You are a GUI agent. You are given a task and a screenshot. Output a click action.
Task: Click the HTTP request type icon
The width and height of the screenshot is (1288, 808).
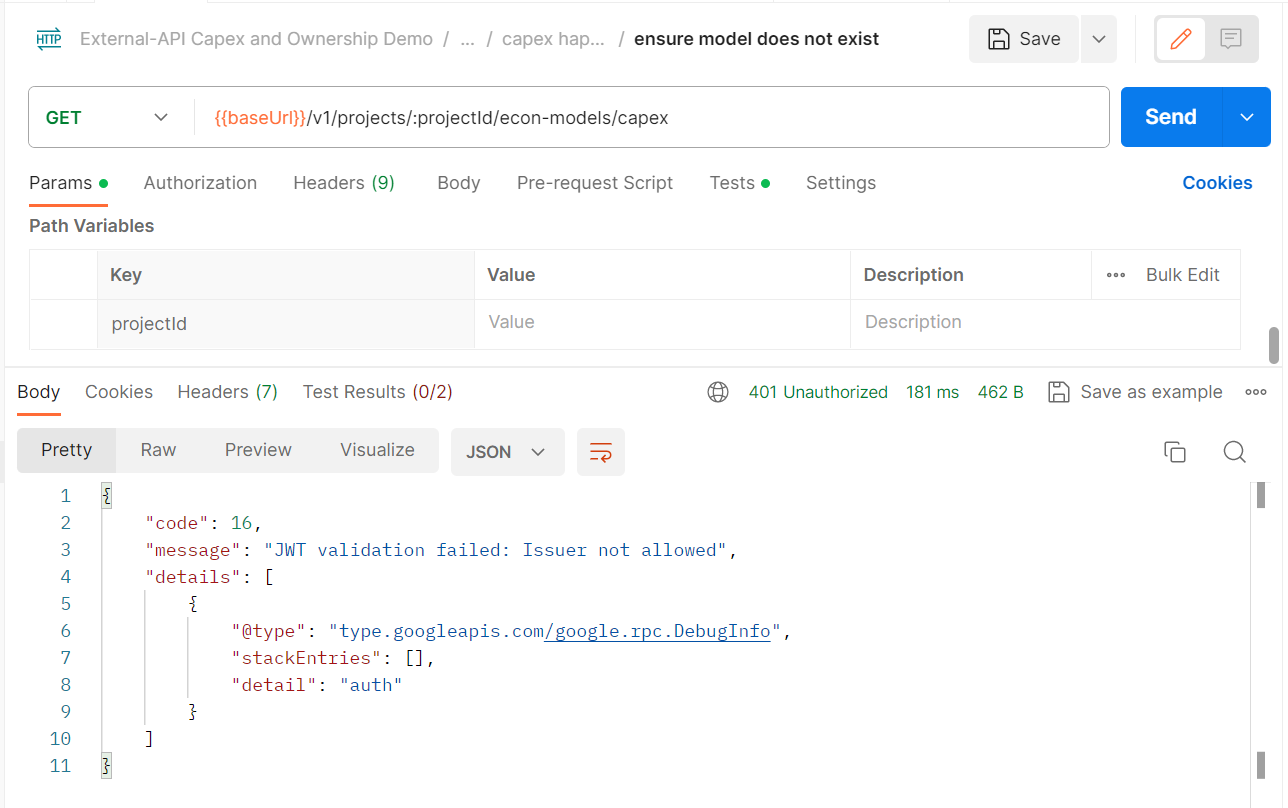(x=49, y=39)
